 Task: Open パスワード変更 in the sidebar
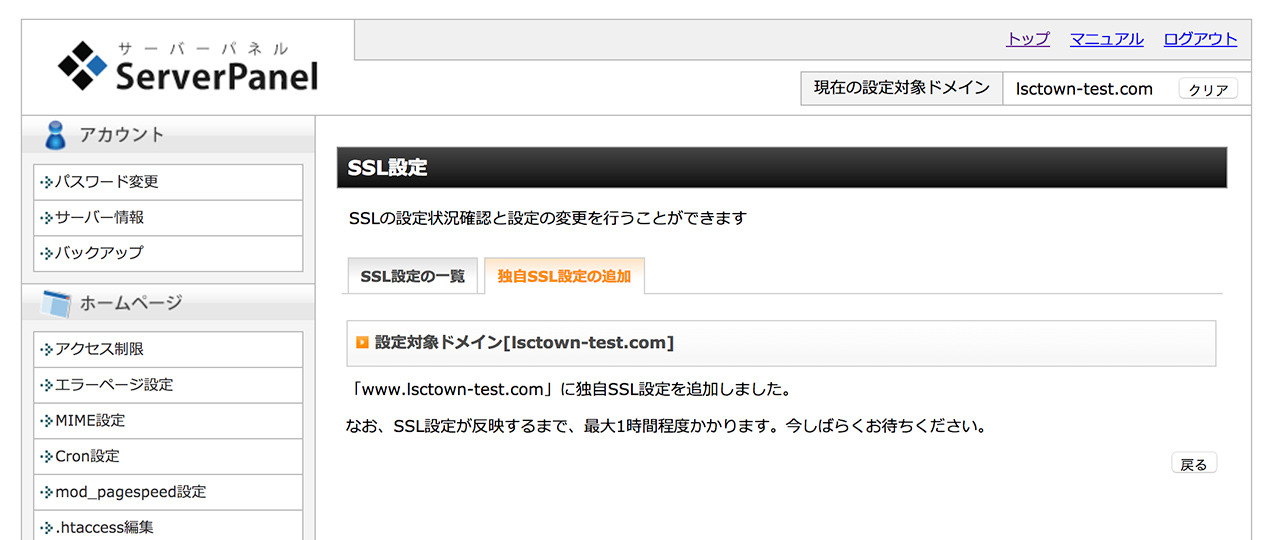[x=106, y=182]
